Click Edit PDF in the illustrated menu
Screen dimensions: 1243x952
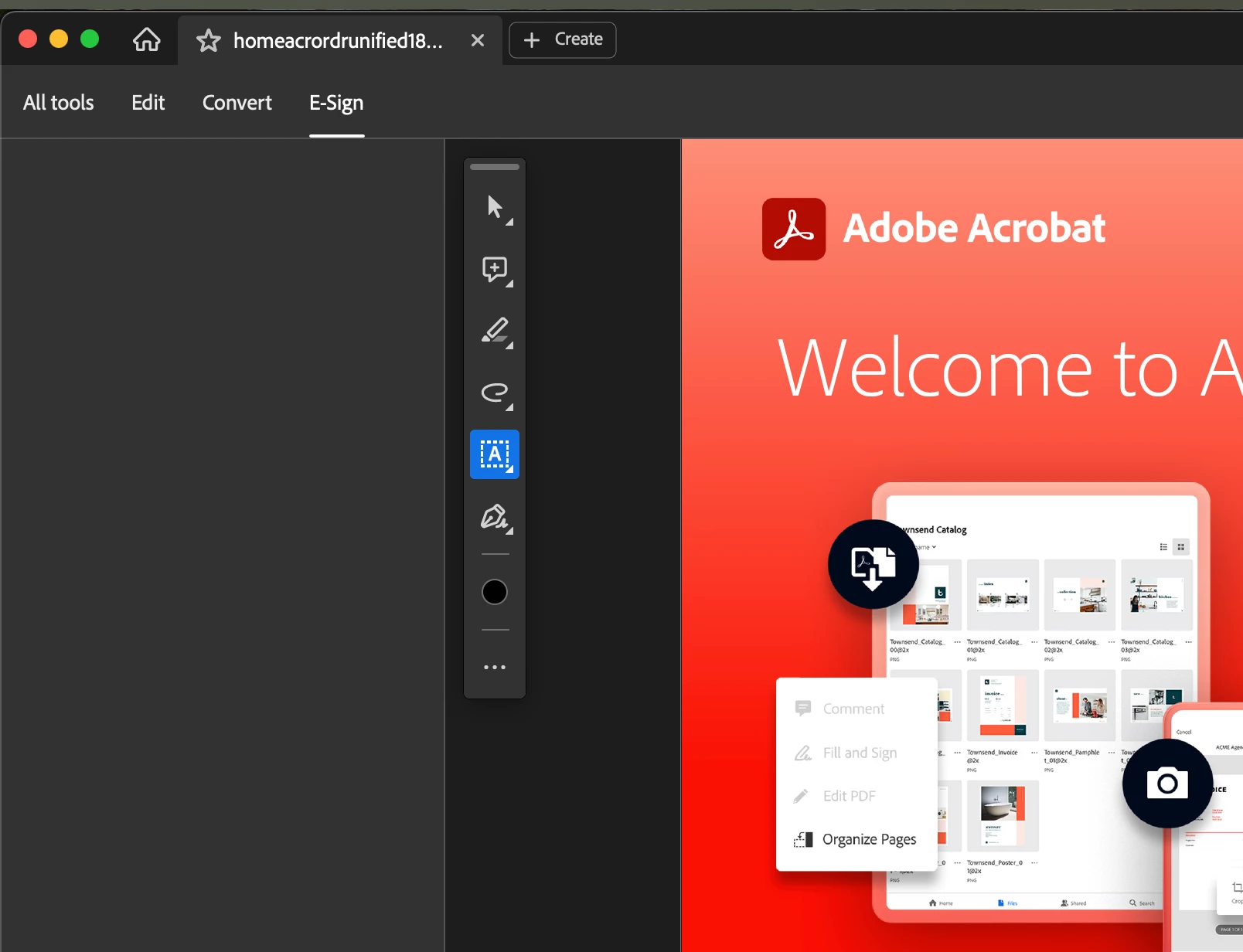[836, 796]
